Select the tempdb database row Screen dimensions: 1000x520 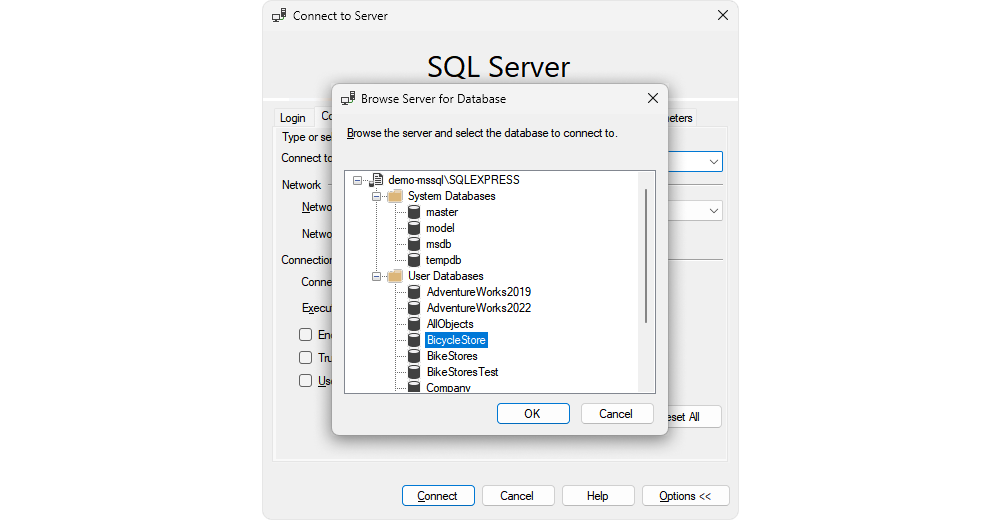(x=443, y=260)
